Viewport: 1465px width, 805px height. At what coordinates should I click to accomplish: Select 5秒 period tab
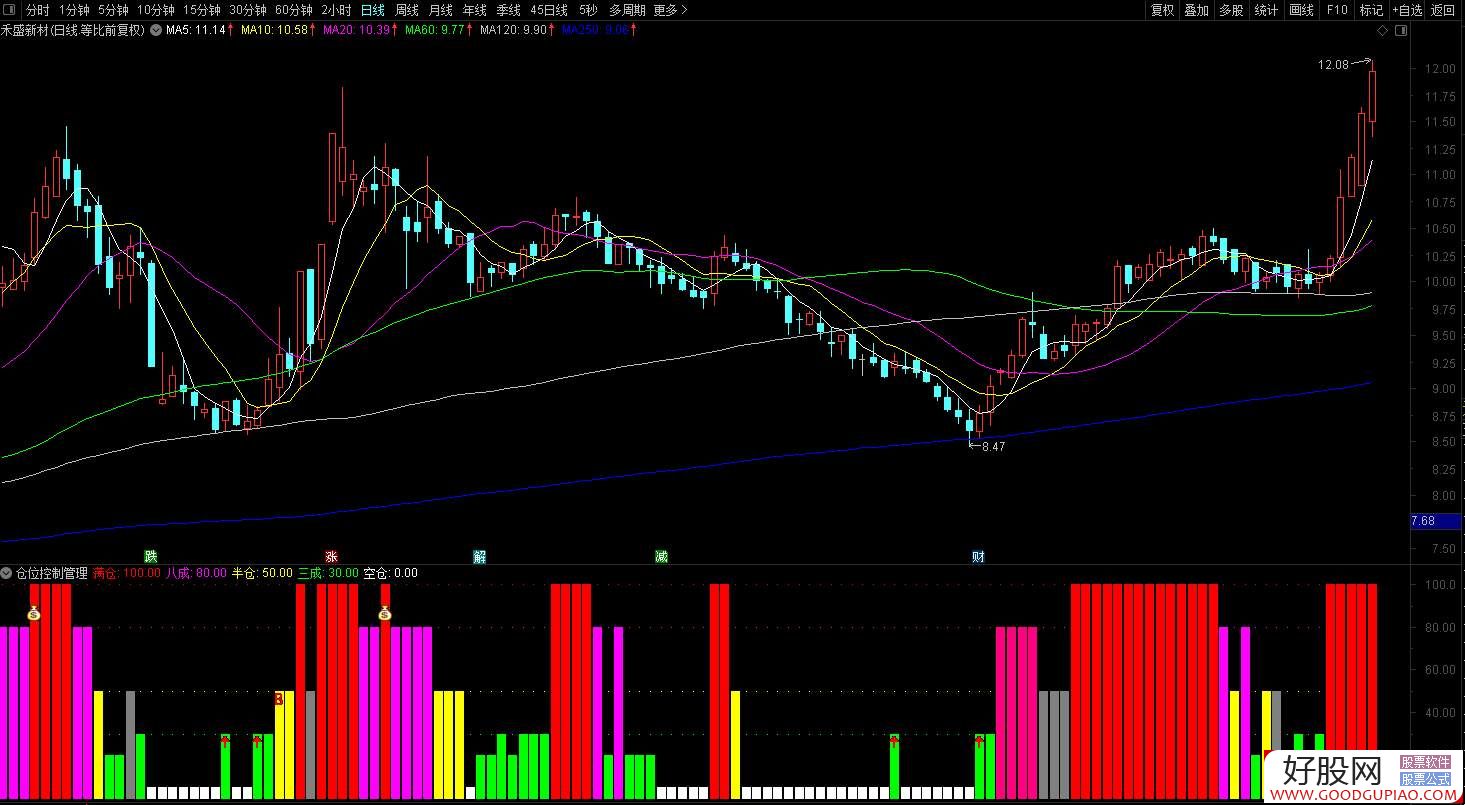[x=588, y=10]
